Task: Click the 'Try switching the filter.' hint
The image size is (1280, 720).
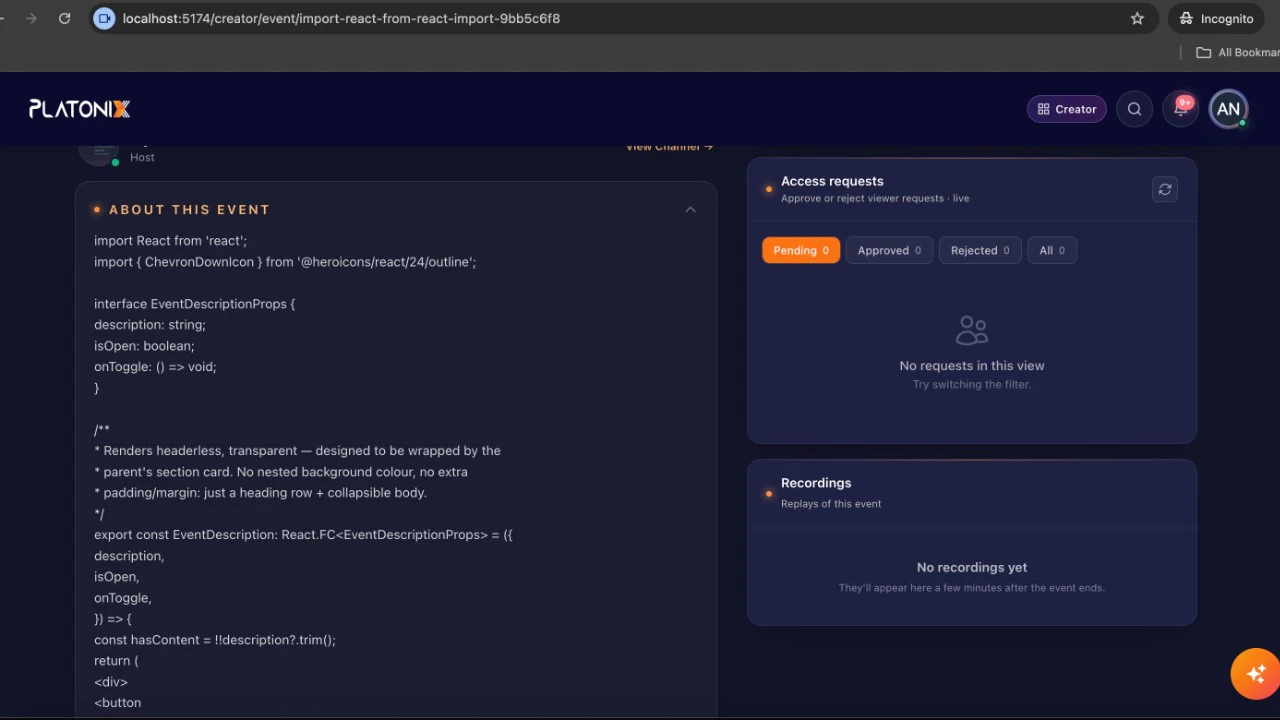Action: point(972,385)
